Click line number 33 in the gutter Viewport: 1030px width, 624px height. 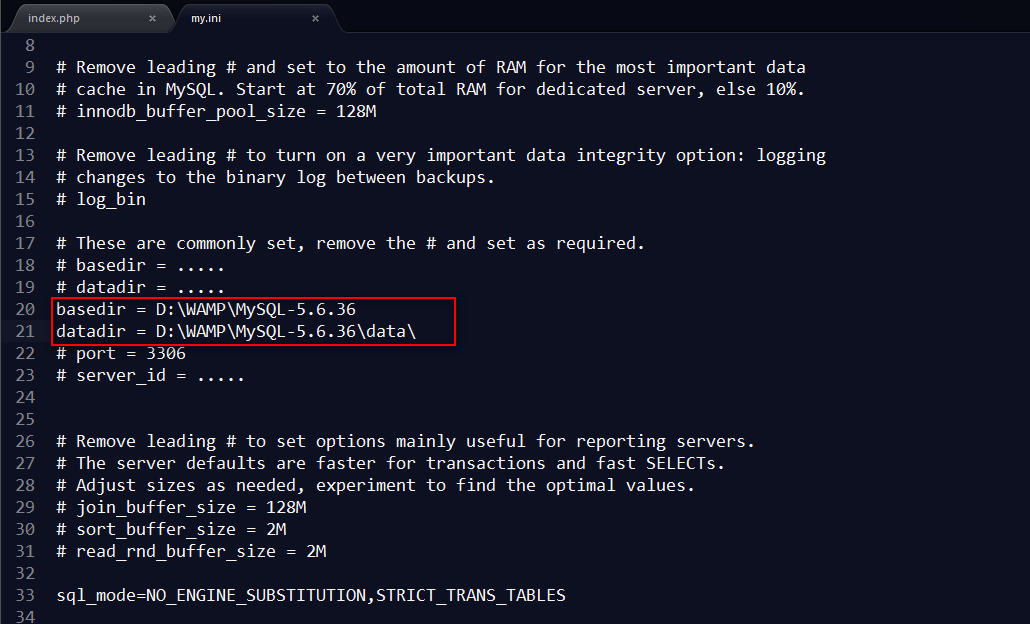[x=25, y=595]
